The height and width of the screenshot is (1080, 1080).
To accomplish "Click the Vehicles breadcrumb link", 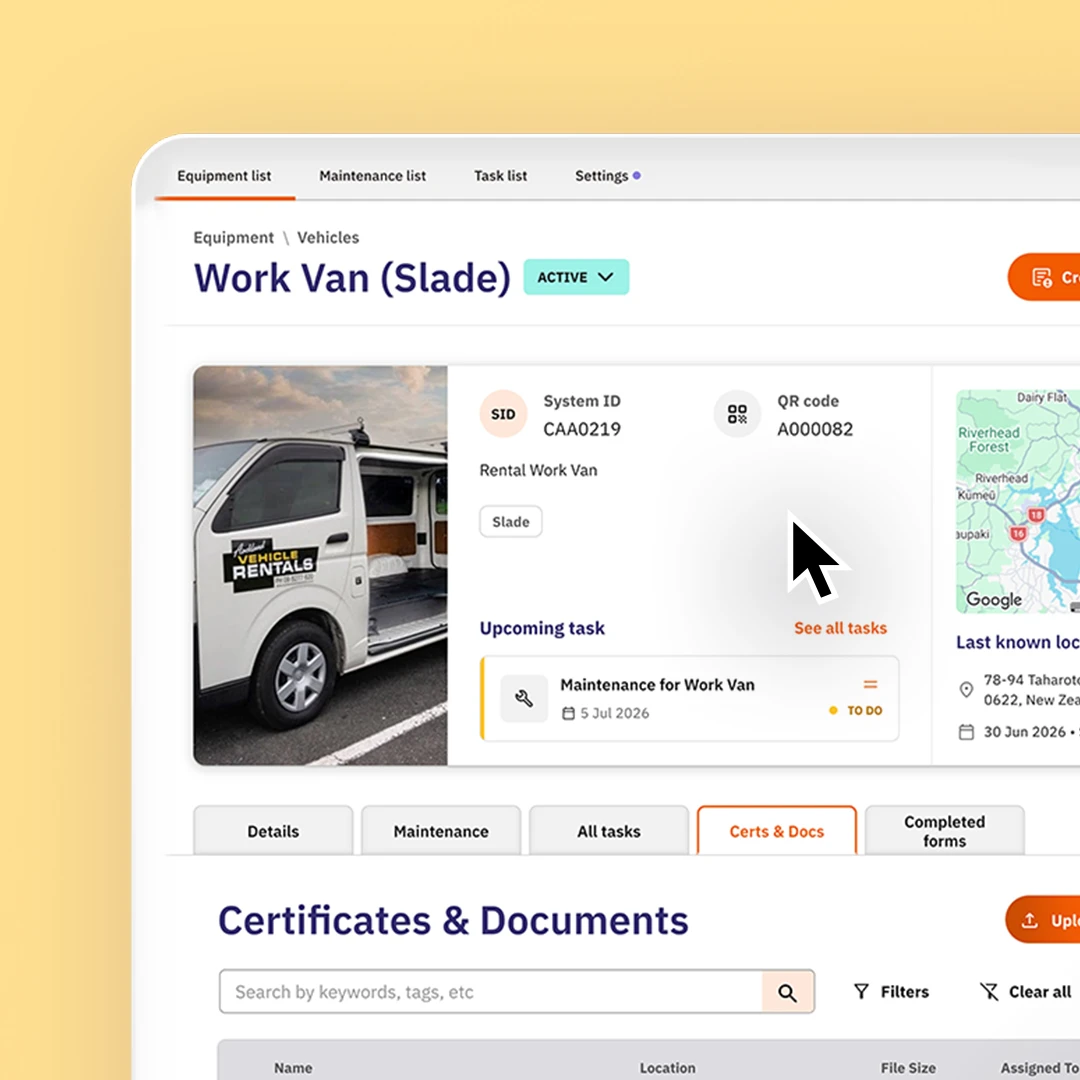I will tap(328, 238).
